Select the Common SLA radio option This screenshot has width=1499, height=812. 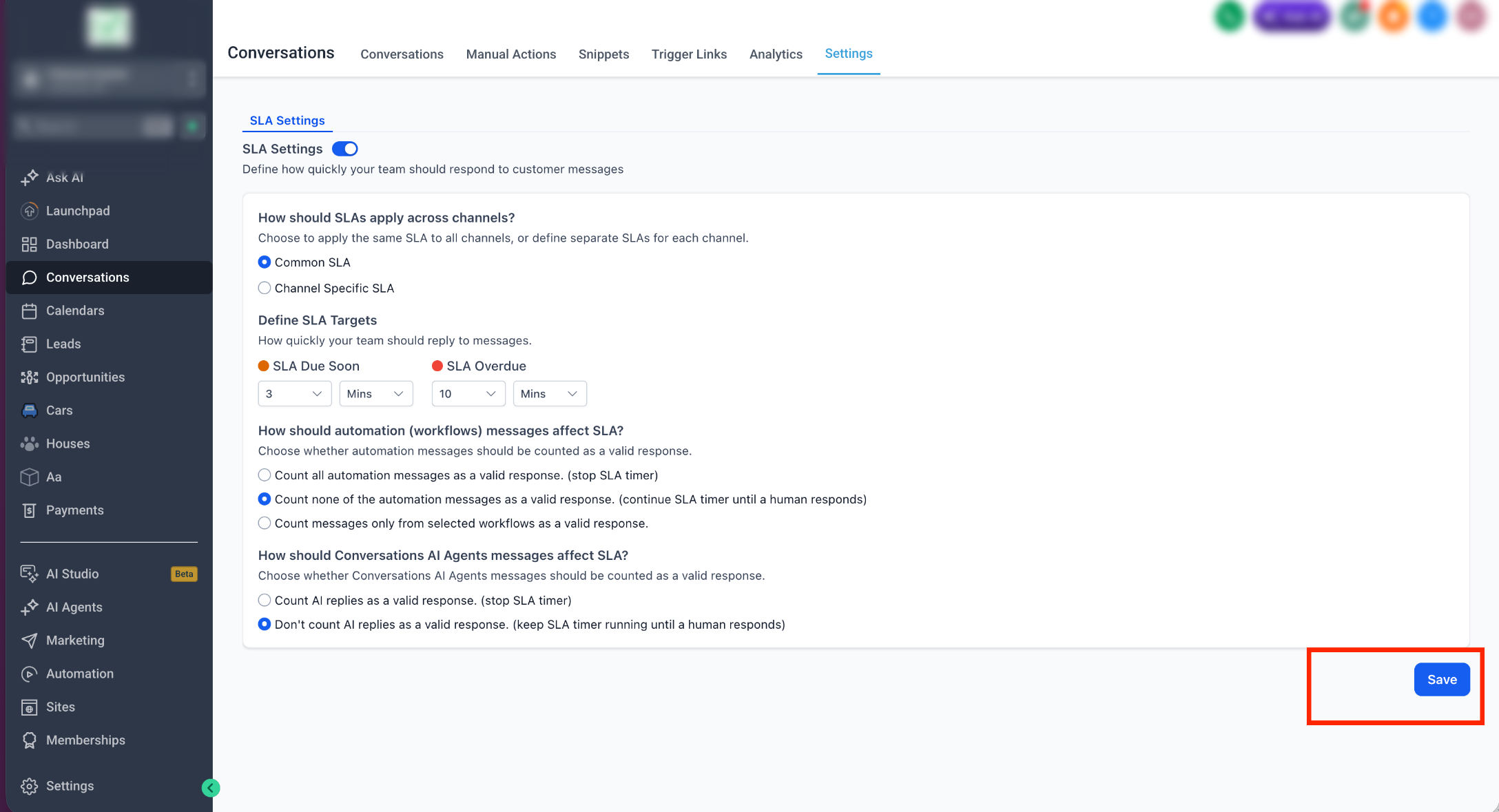[265, 262]
